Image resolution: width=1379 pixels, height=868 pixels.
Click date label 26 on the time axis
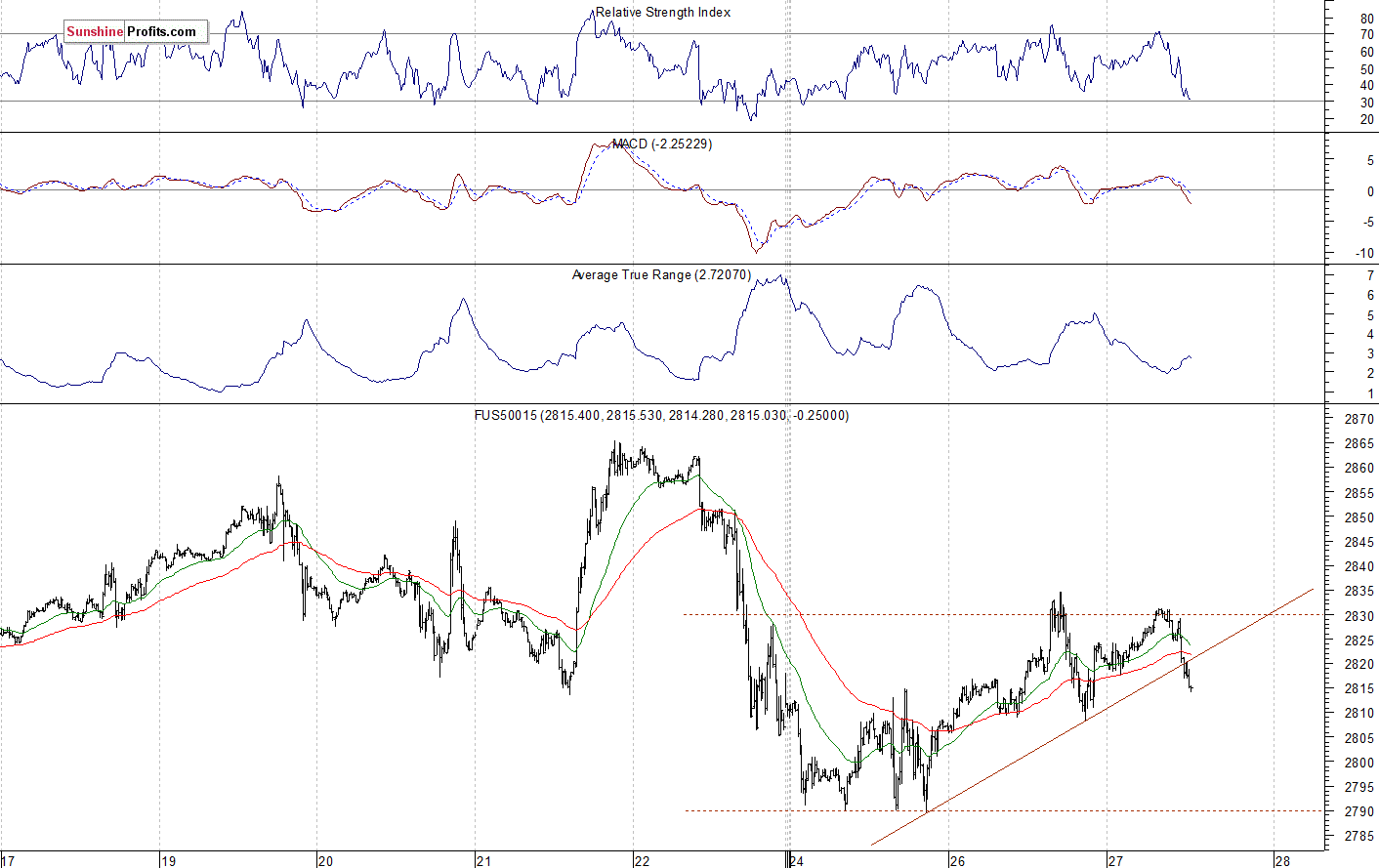[x=957, y=861]
